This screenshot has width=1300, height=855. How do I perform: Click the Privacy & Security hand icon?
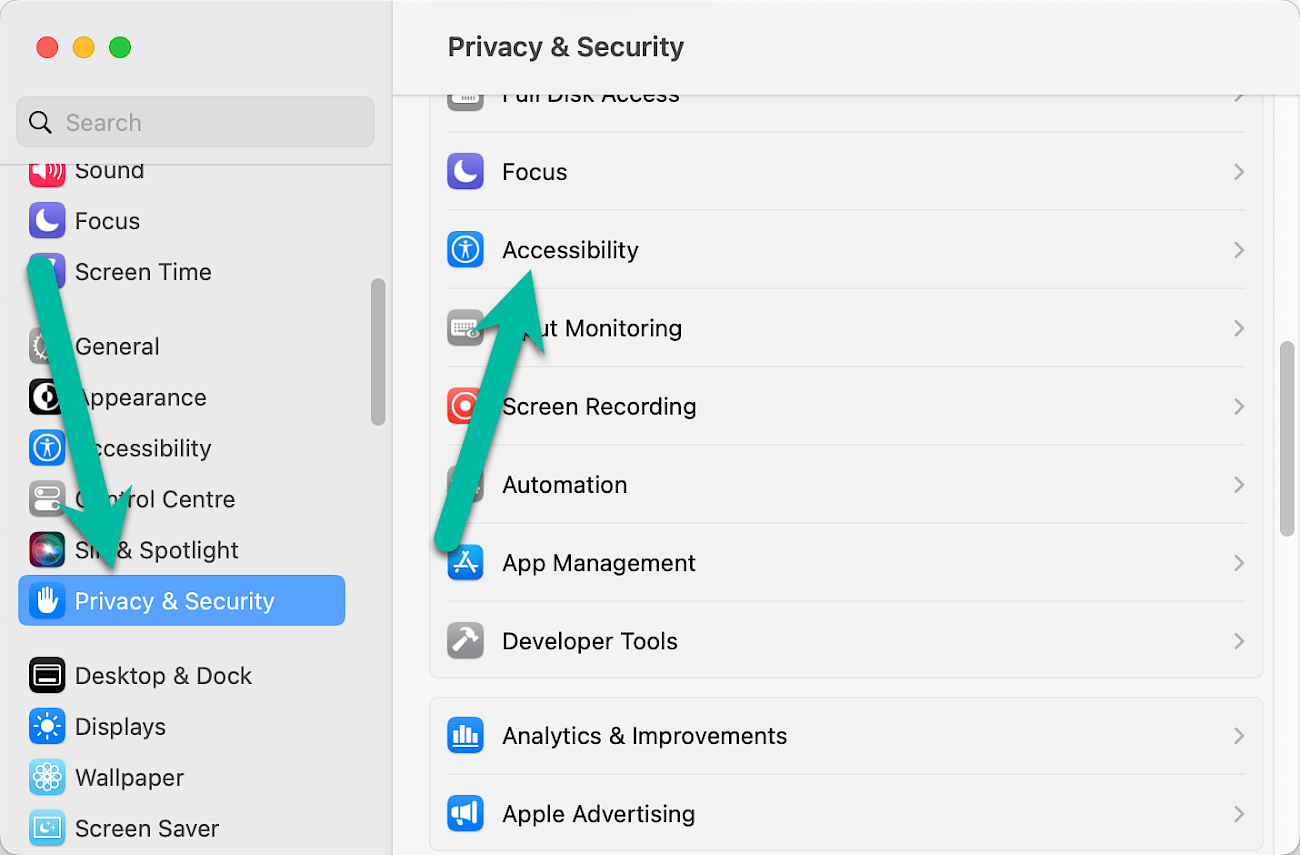tap(47, 601)
